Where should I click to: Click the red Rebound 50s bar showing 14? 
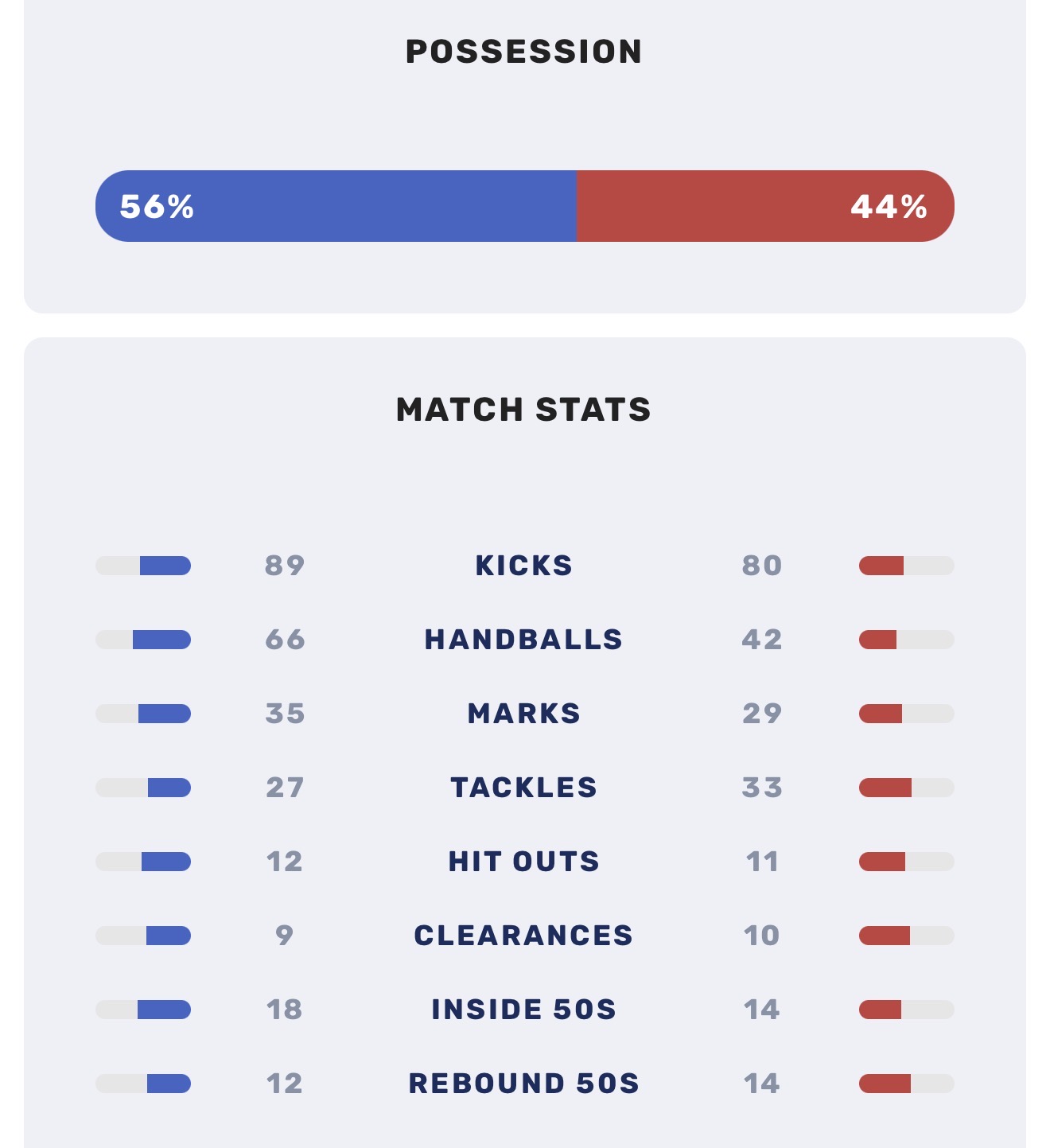pos(907,1084)
